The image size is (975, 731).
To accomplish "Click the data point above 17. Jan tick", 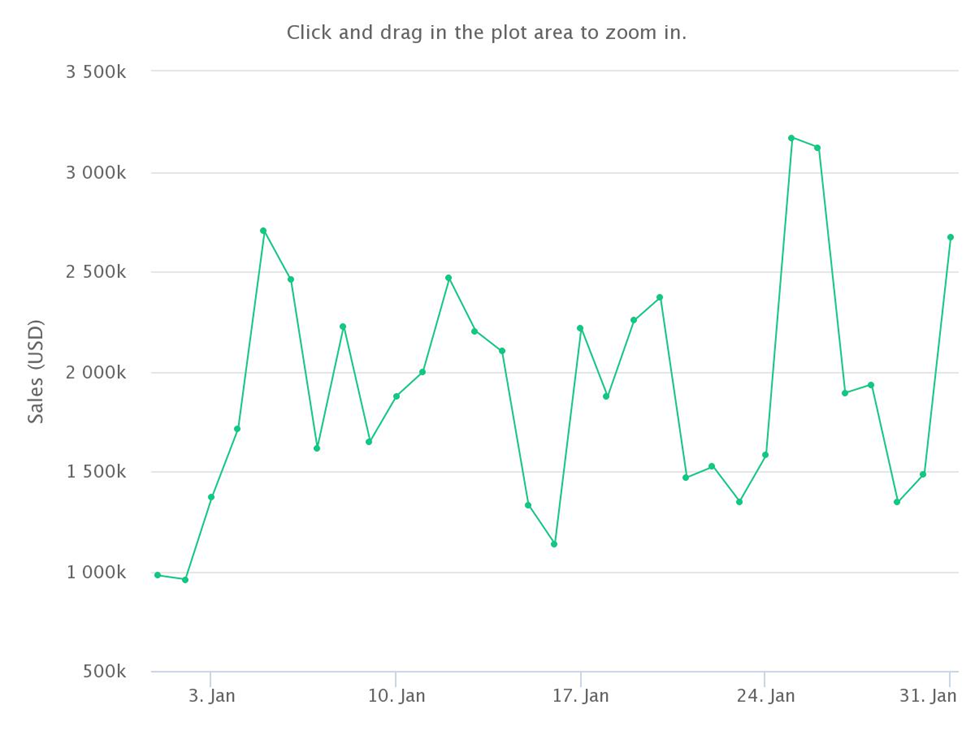I will pos(580,328).
